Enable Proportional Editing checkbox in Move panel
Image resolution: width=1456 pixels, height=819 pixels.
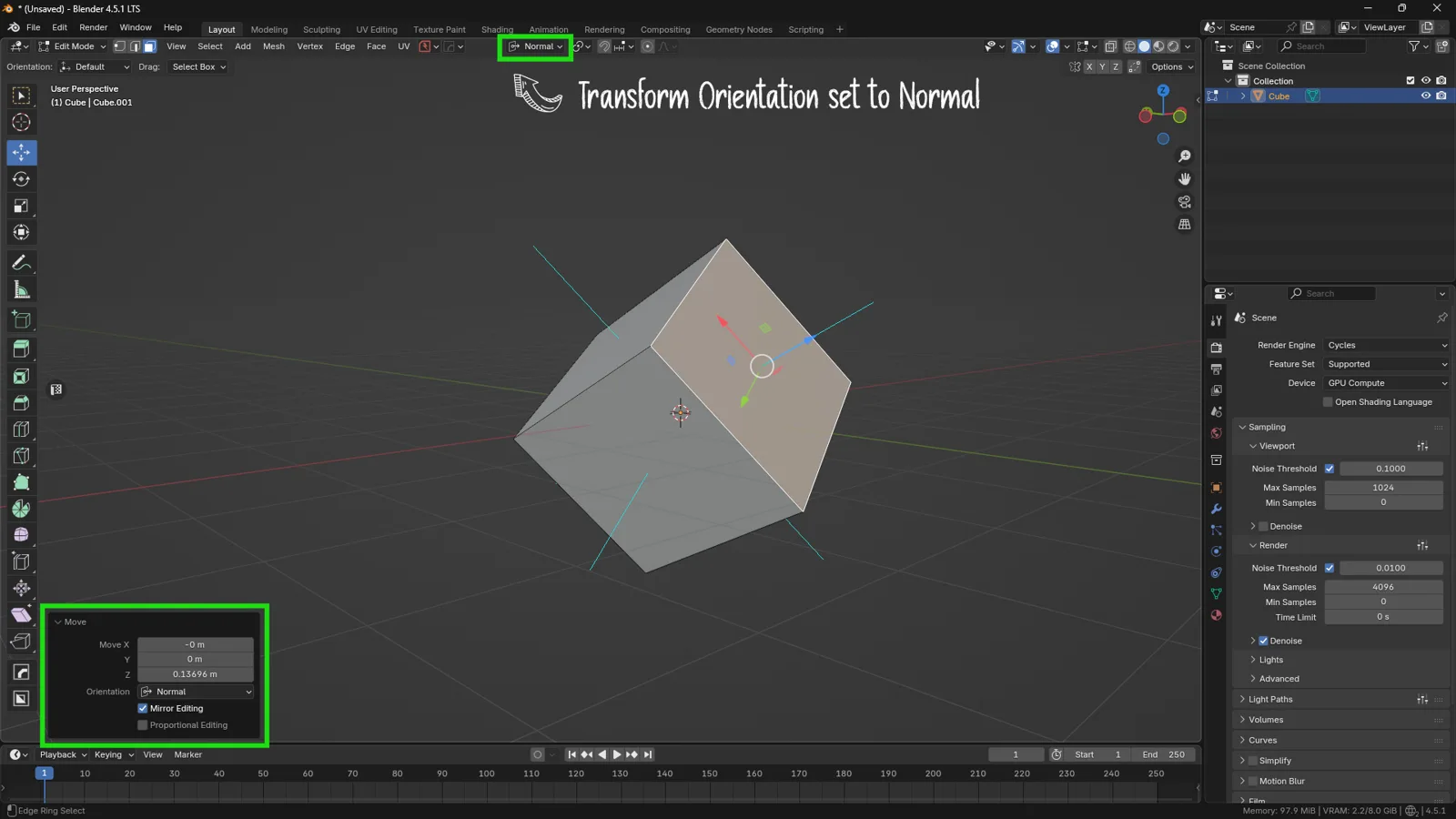143,725
